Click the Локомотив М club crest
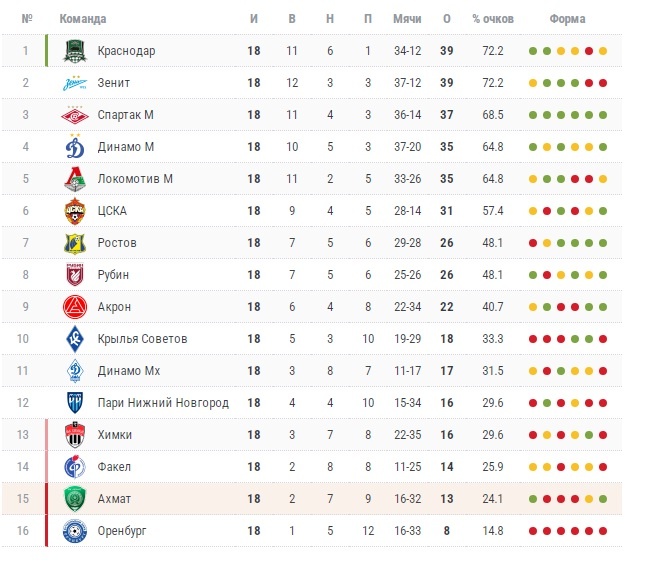 pyautogui.click(x=75, y=179)
